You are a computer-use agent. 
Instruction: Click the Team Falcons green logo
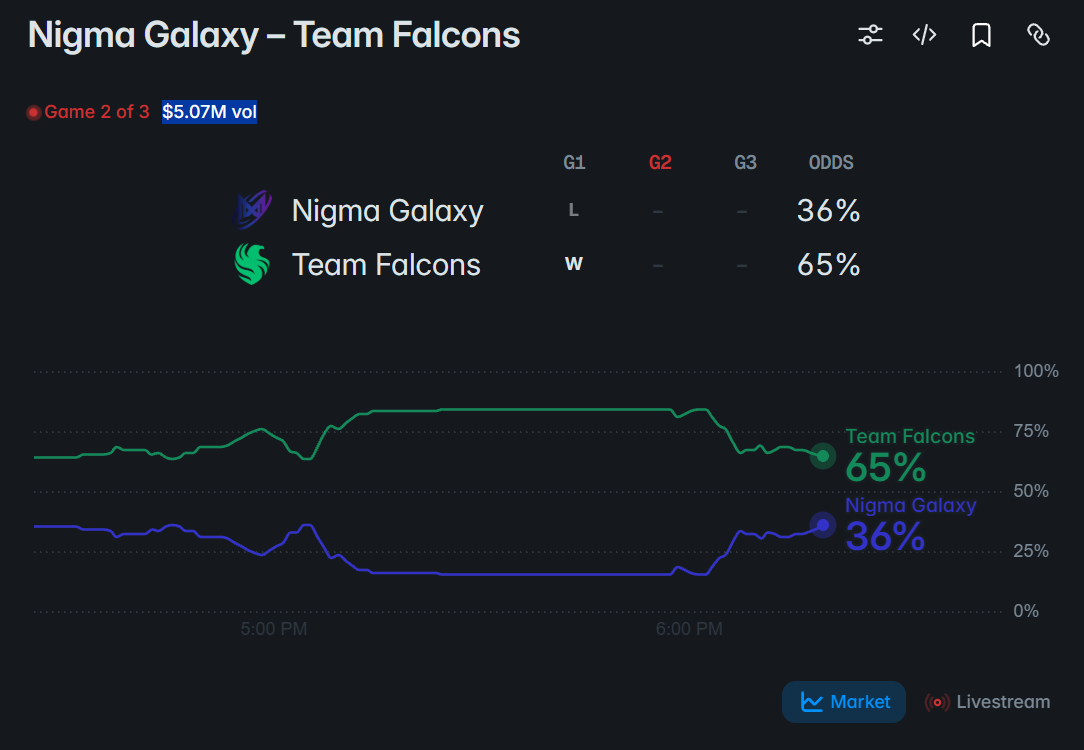tap(252, 264)
